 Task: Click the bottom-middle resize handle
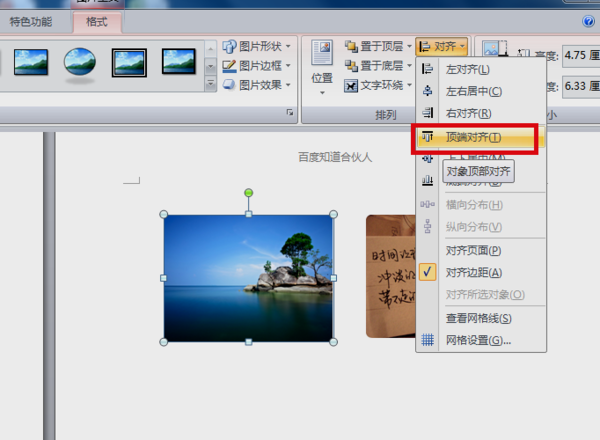[248, 342]
